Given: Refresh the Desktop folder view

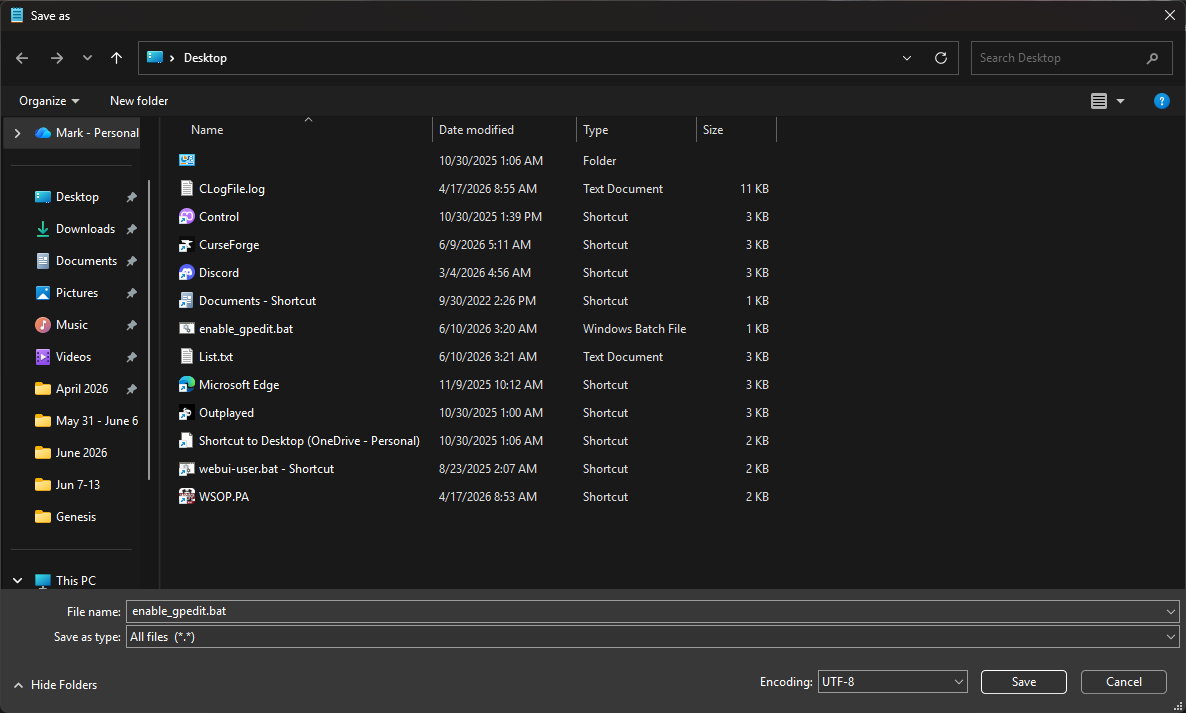Looking at the screenshot, I should pos(941,58).
